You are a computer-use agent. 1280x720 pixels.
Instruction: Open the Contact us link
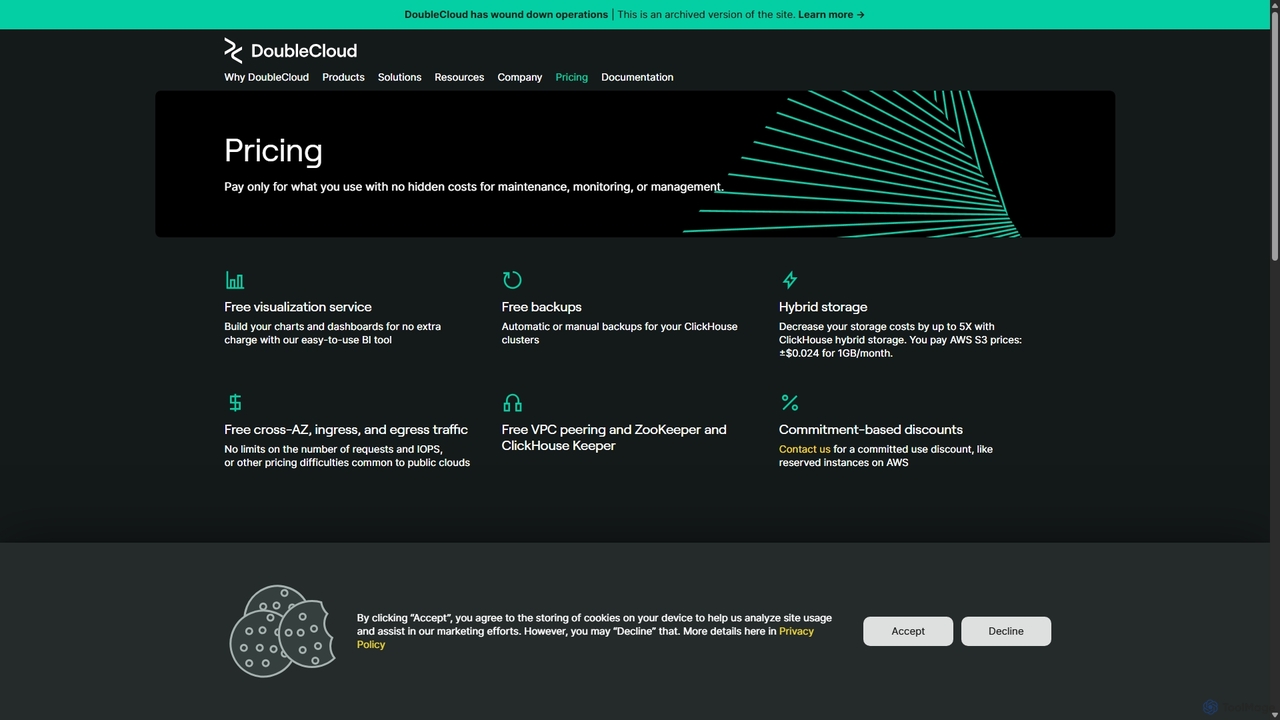[805, 449]
